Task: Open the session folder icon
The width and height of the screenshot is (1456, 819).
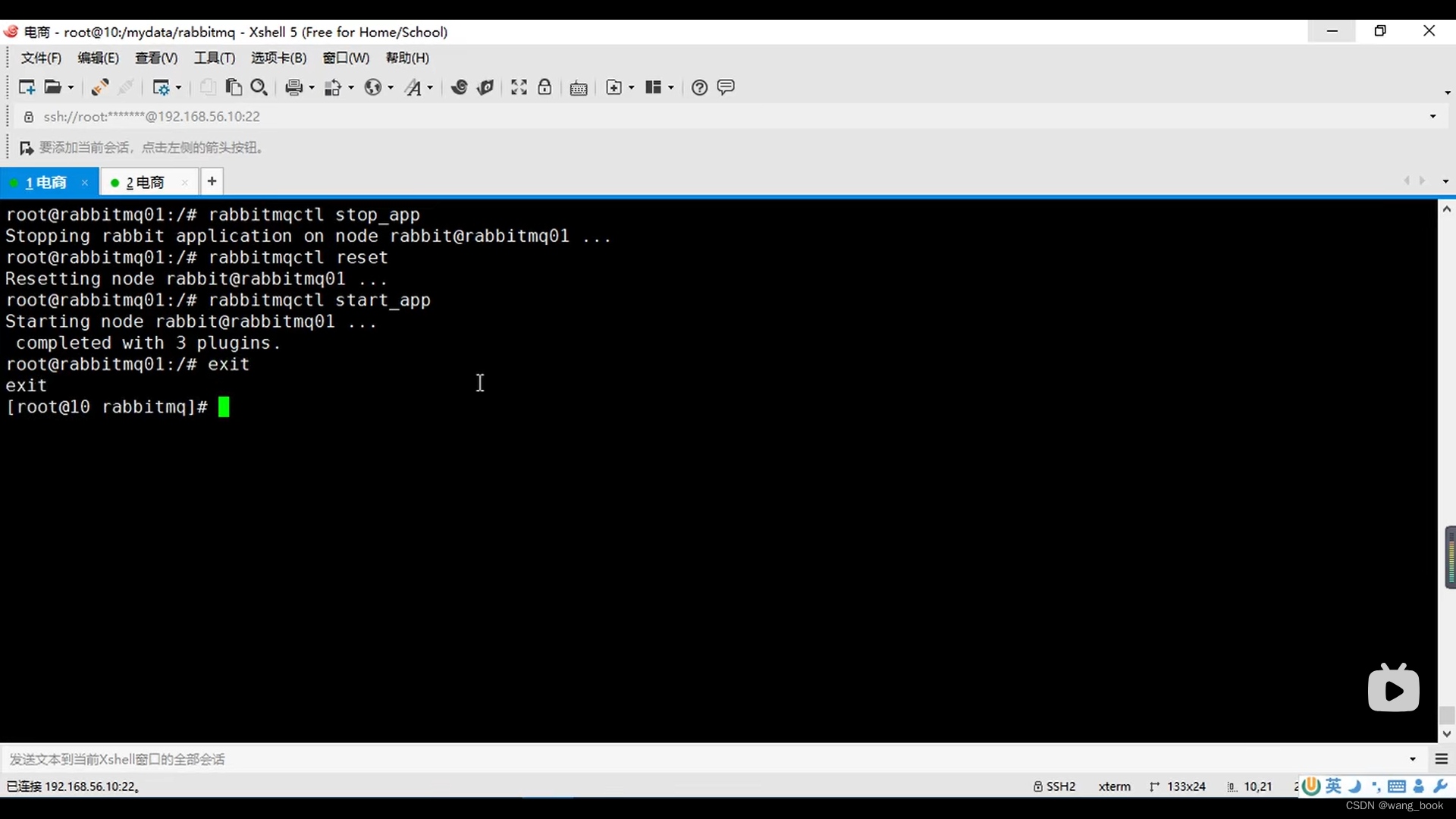Action: [x=52, y=87]
